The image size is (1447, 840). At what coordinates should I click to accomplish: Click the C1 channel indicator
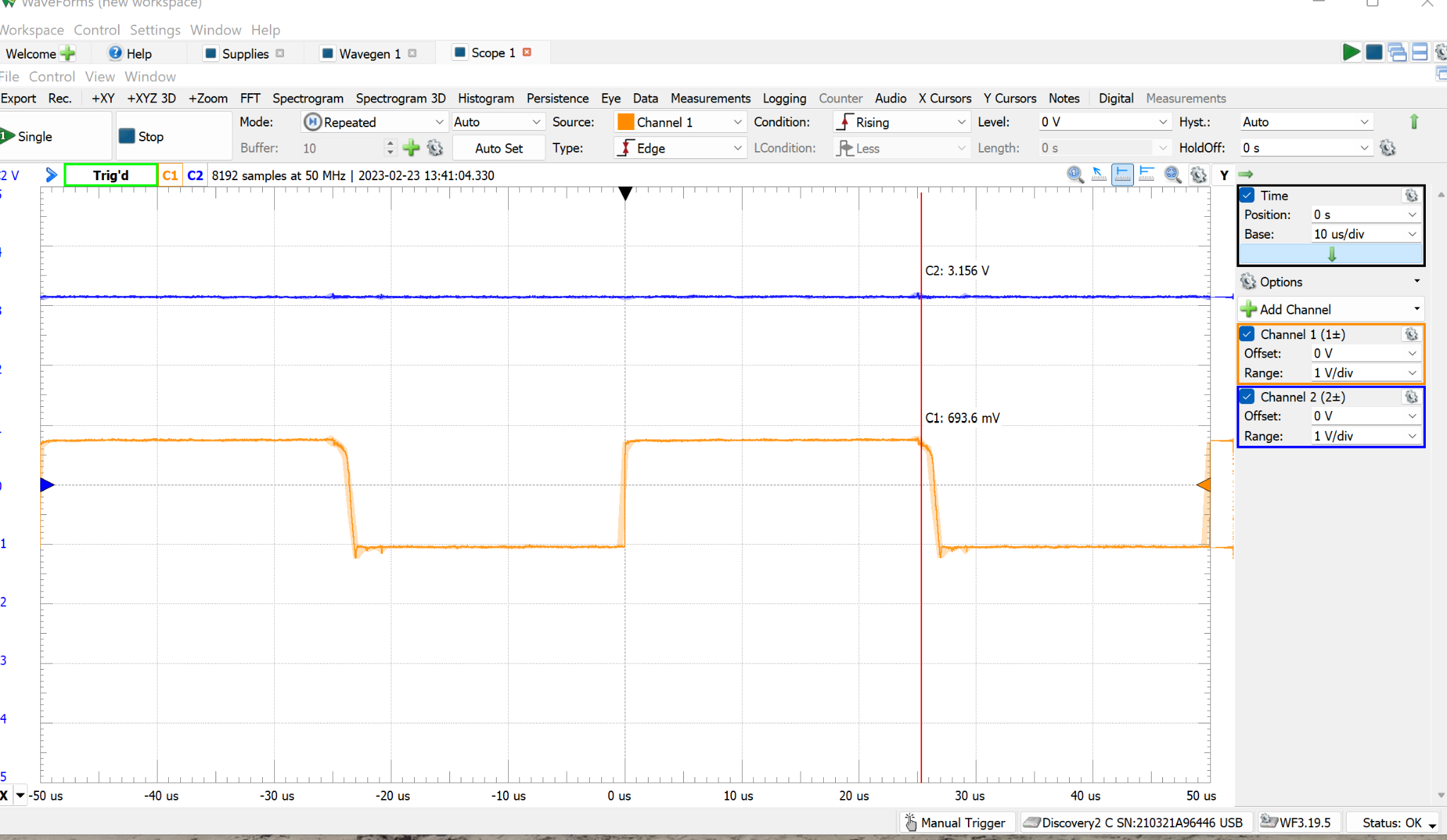(x=170, y=175)
